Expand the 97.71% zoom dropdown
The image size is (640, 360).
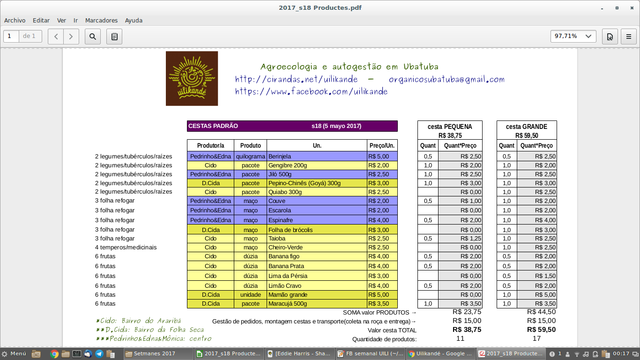click(573, 36)
